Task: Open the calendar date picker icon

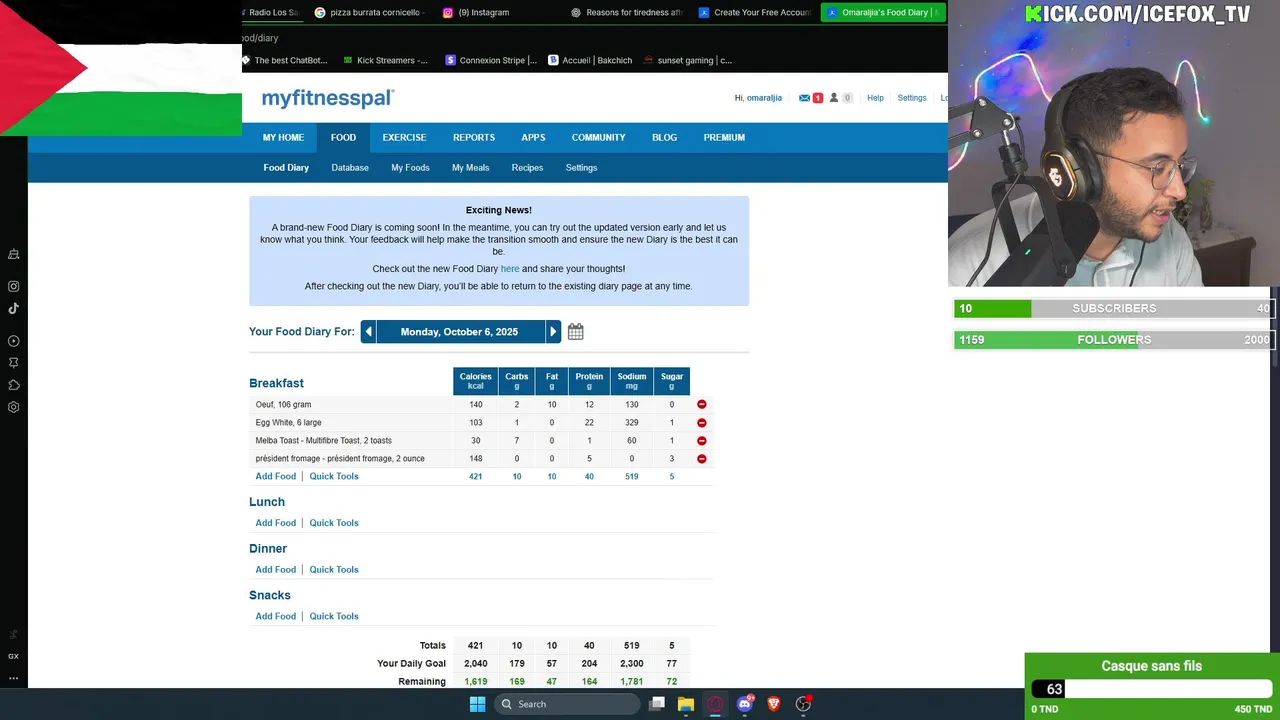Action: pyautogui.click(x=575, y=331)
